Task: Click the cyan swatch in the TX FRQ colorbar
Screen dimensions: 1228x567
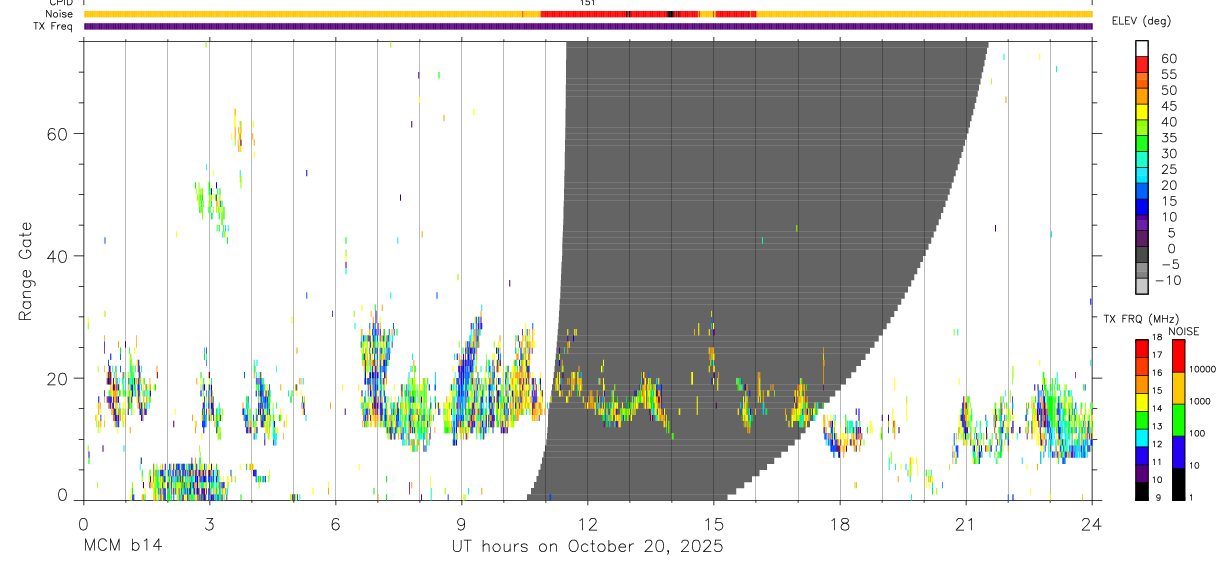Action: coord(1142,438)
